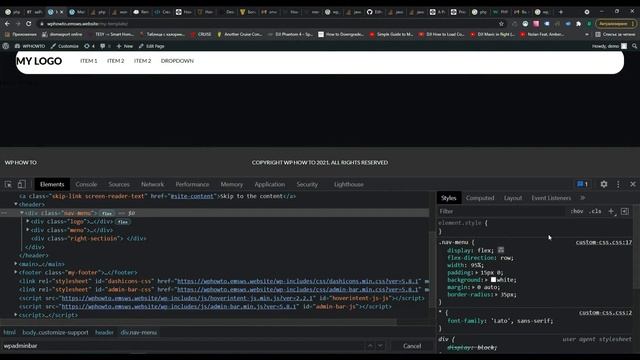This screenshot has width=640, height=360.
Task: Toggle the .cls class editor button
Action: 596,211
